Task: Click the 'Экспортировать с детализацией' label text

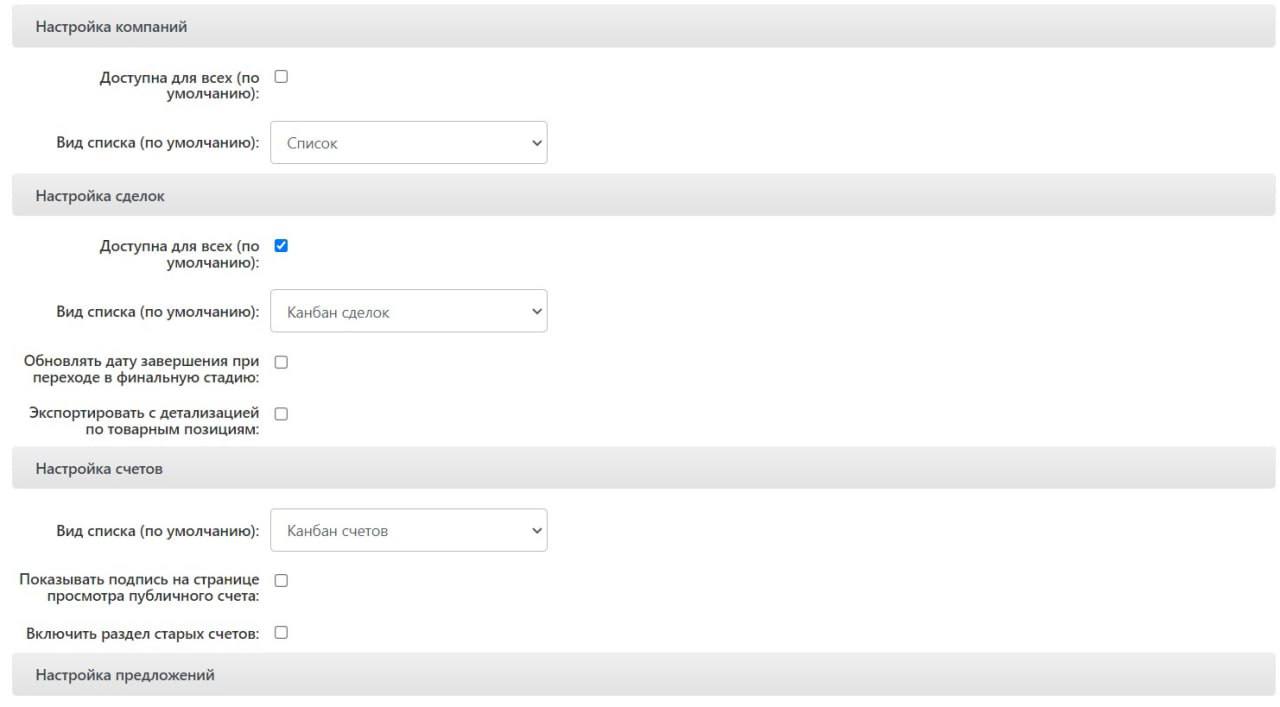Action: (144, 421)
